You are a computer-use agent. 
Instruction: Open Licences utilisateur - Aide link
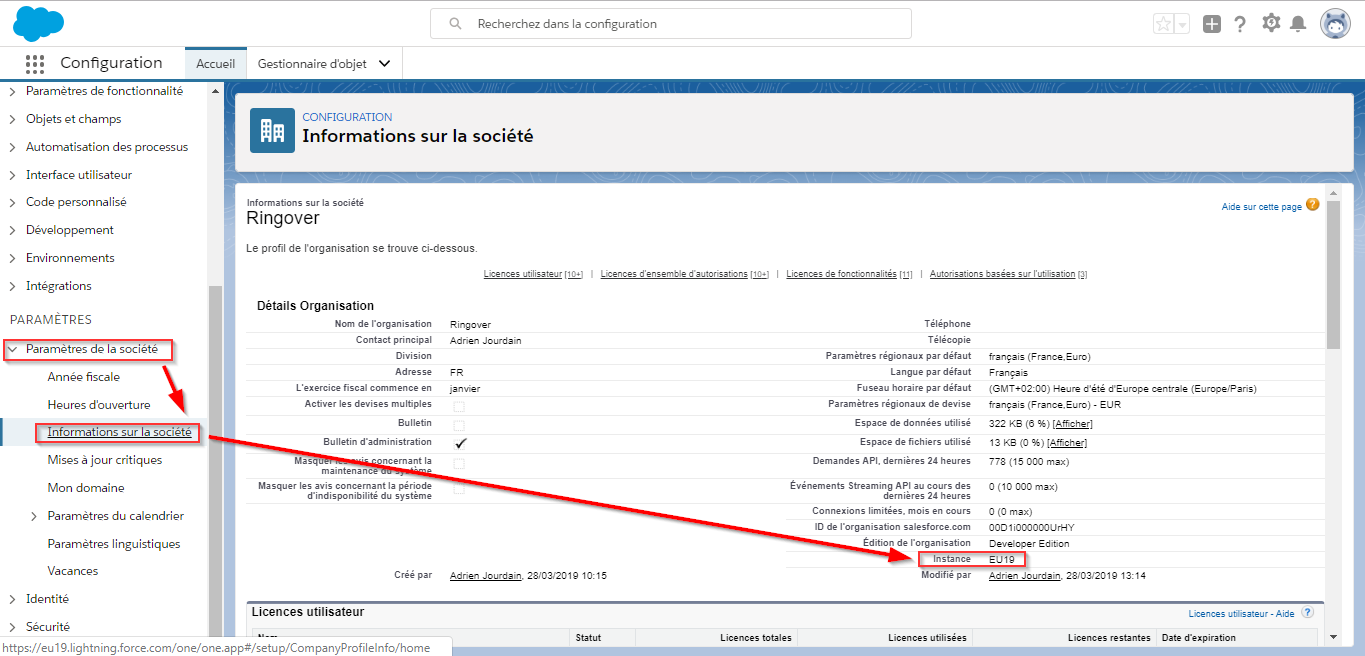(1242, 614)
